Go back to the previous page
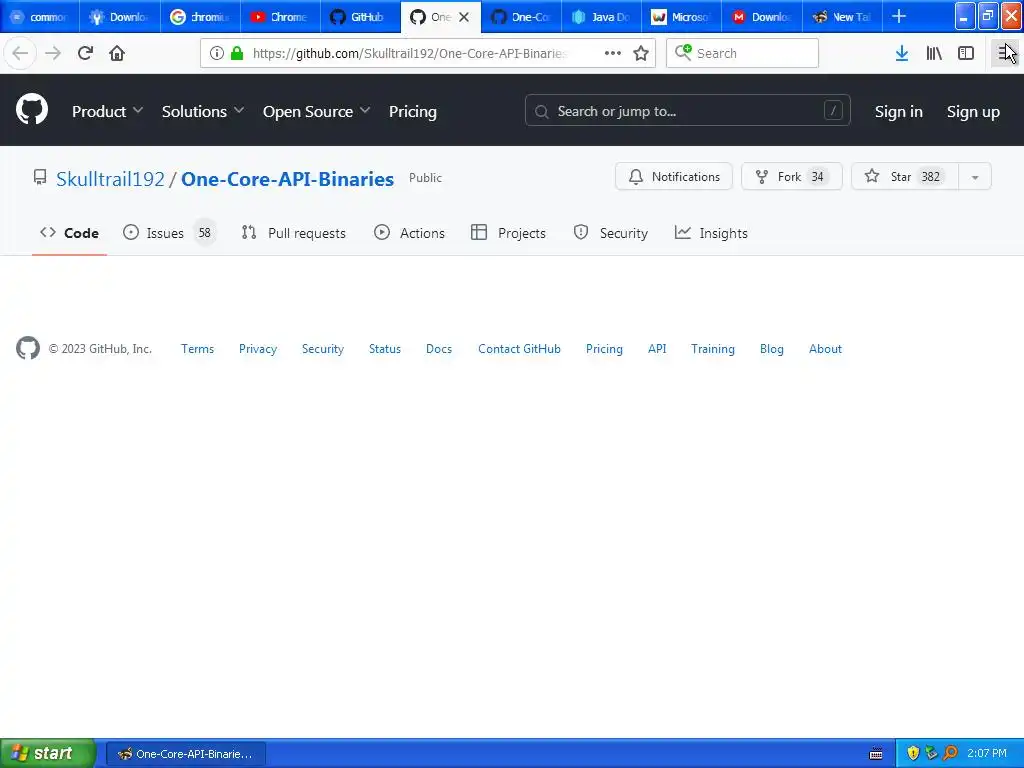The width and height of the screenshot is (1024, 768). point(20,53)
